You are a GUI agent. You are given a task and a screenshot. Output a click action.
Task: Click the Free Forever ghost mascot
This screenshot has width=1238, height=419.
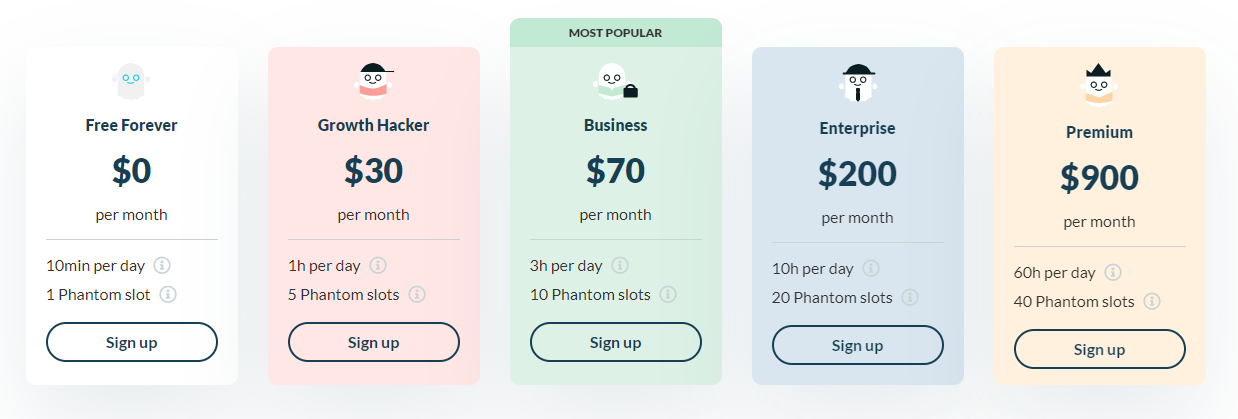(132, 81)
